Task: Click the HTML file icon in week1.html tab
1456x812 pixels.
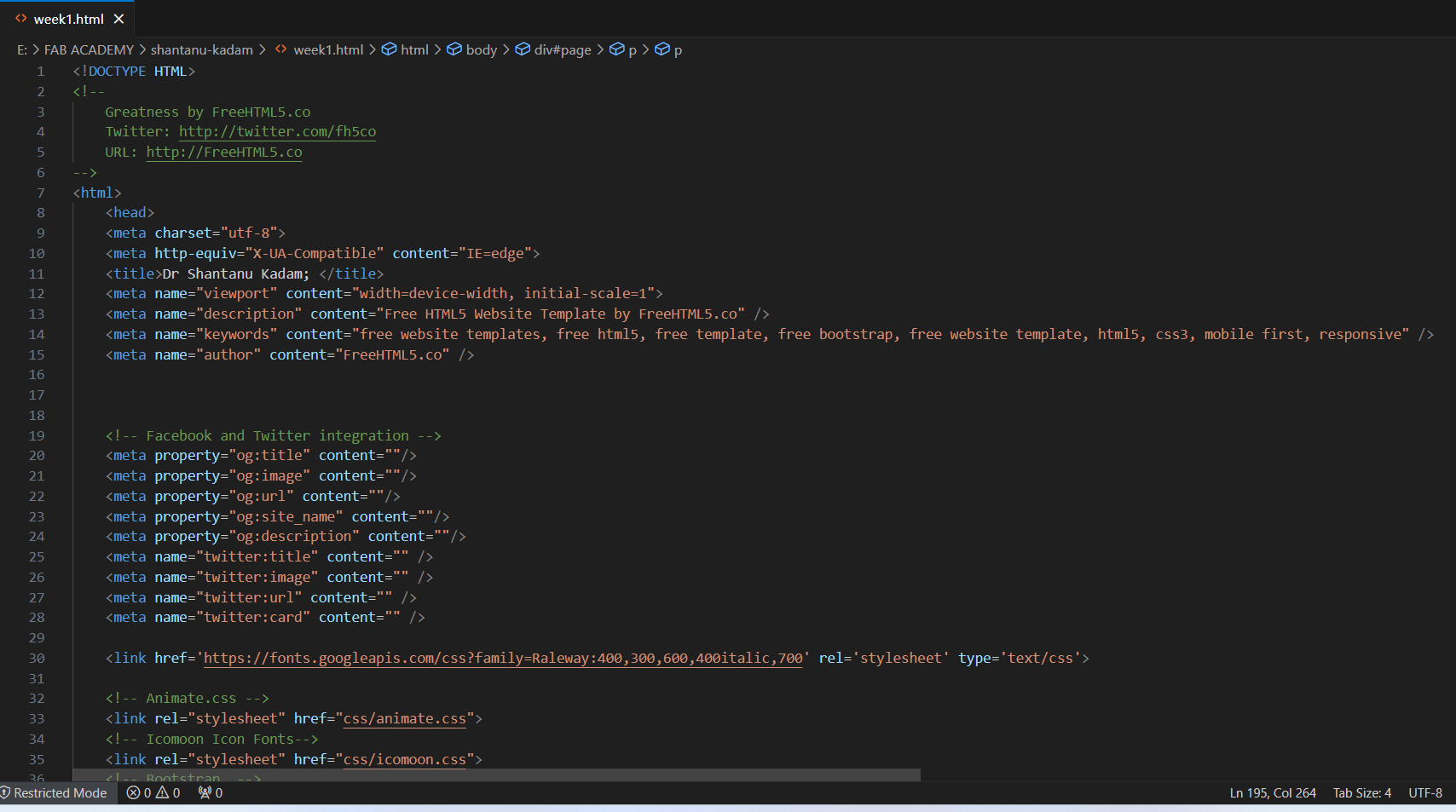Action: click(x=21, y=19)
